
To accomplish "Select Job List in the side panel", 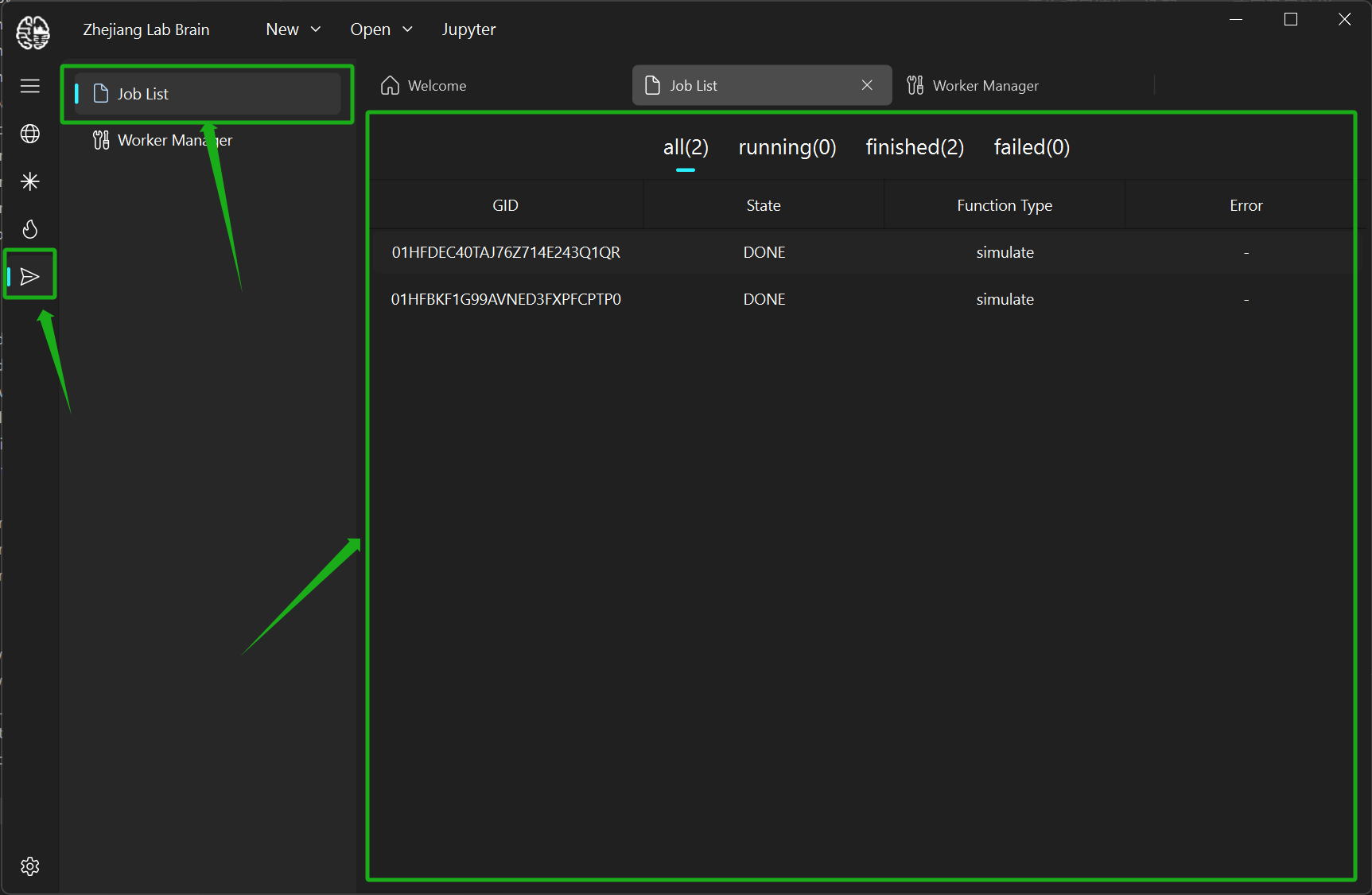I will click(x=208, y=94).
